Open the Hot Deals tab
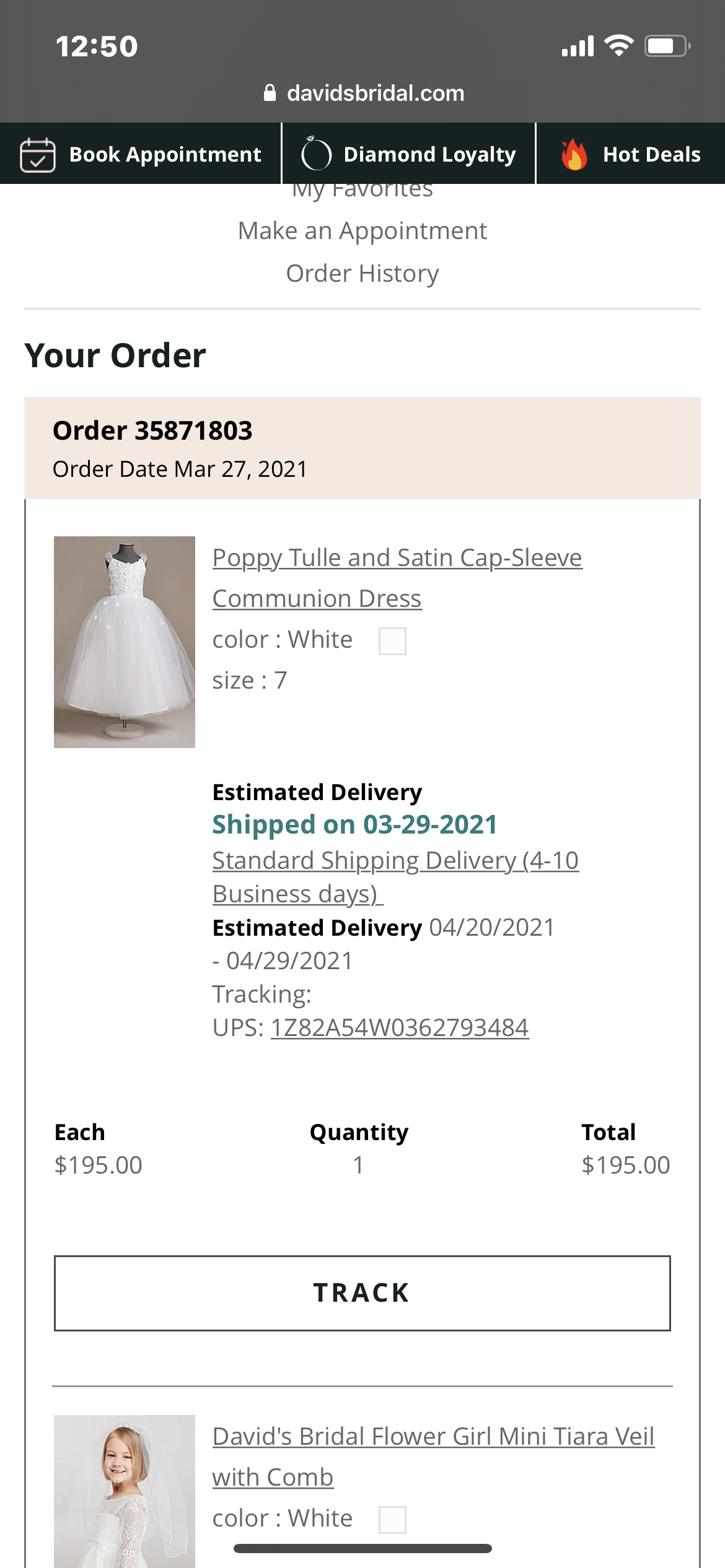Viewport: 725px width, 1568px height. [x=651, y=154]
